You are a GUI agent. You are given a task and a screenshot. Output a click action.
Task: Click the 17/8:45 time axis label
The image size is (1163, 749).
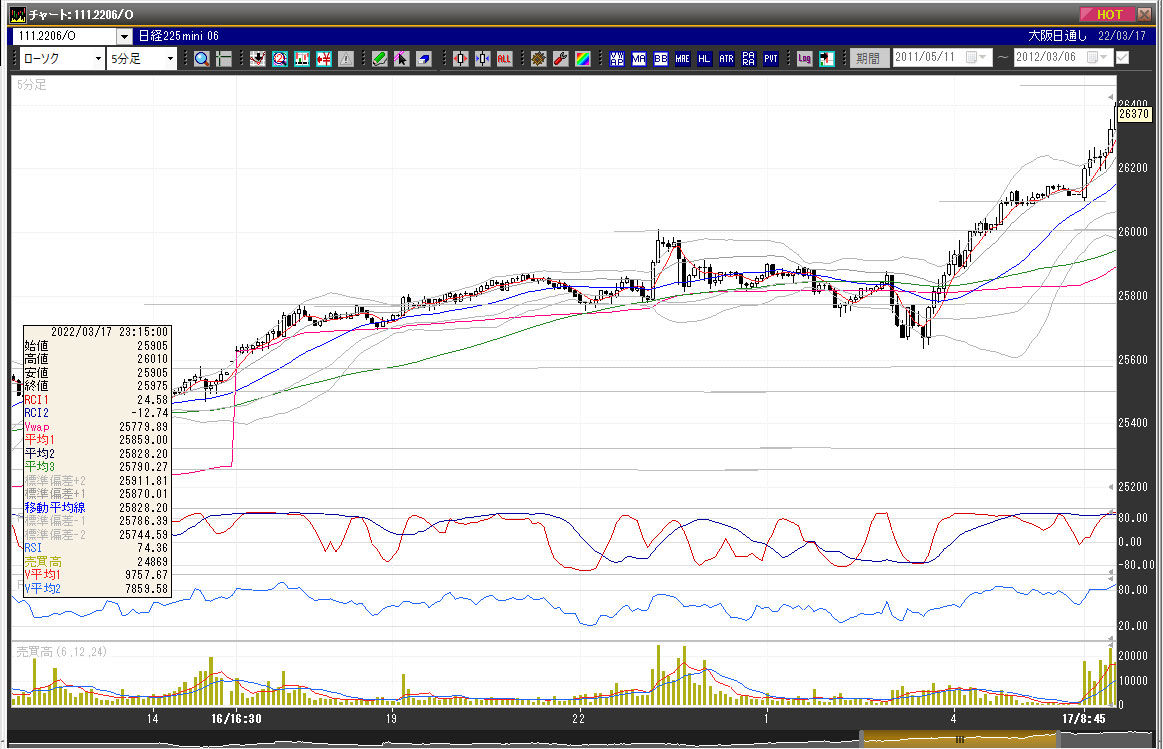tap(1084, 719)
